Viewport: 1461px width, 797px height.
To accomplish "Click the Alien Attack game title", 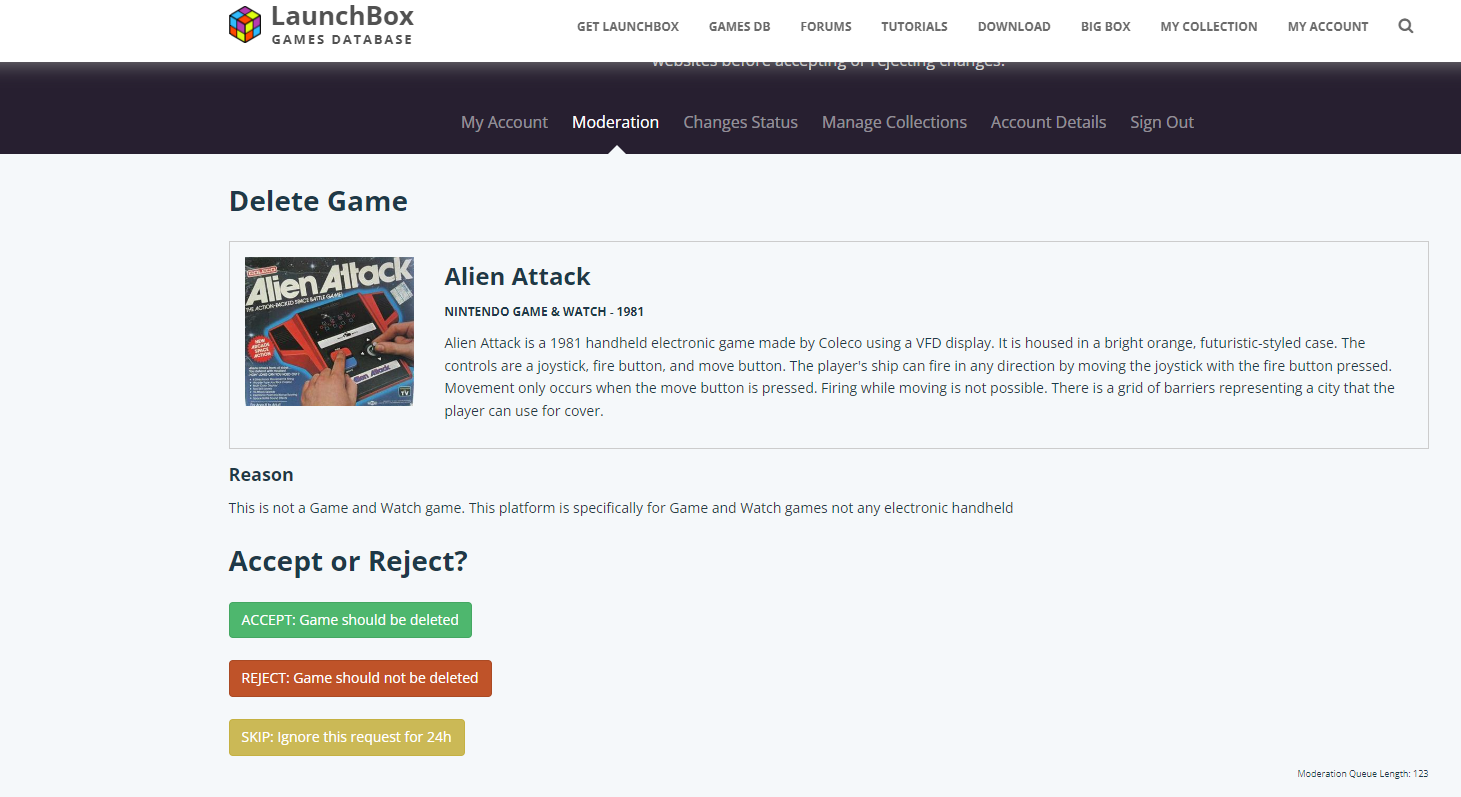I will coord(517,276).
